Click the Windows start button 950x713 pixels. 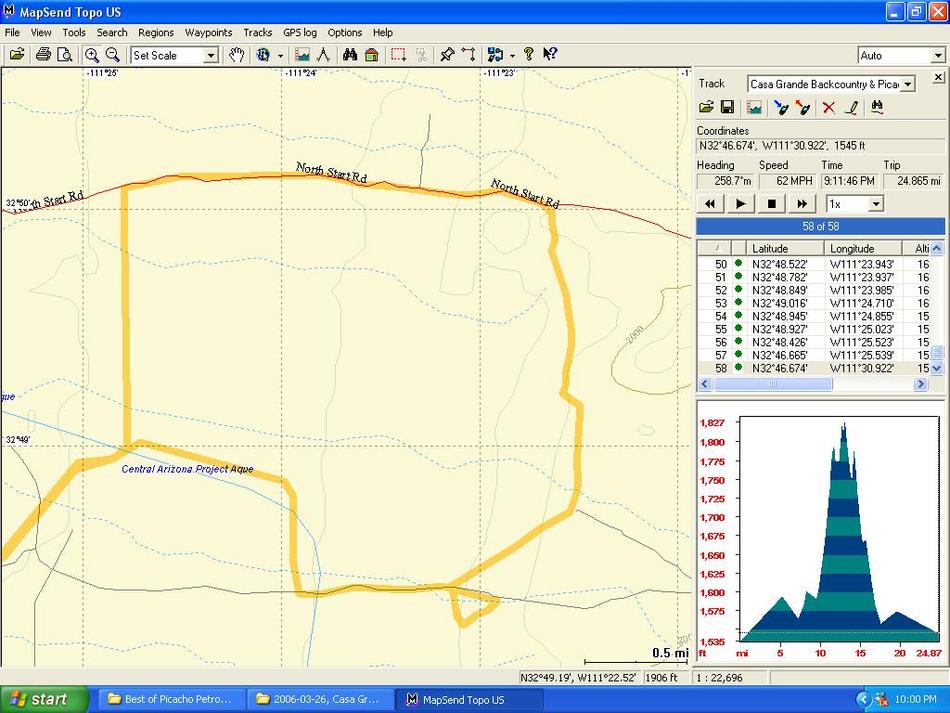[x=38, y=699]
